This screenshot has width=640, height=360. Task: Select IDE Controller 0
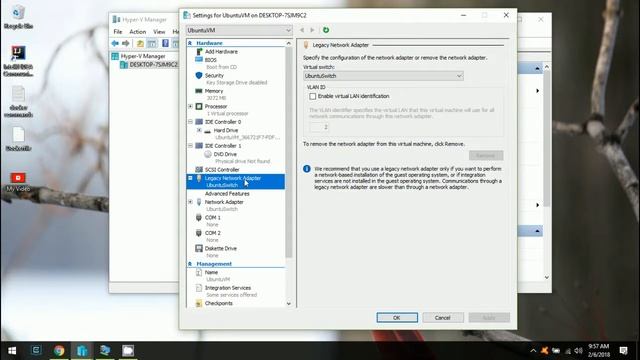[x=222, y=122]
